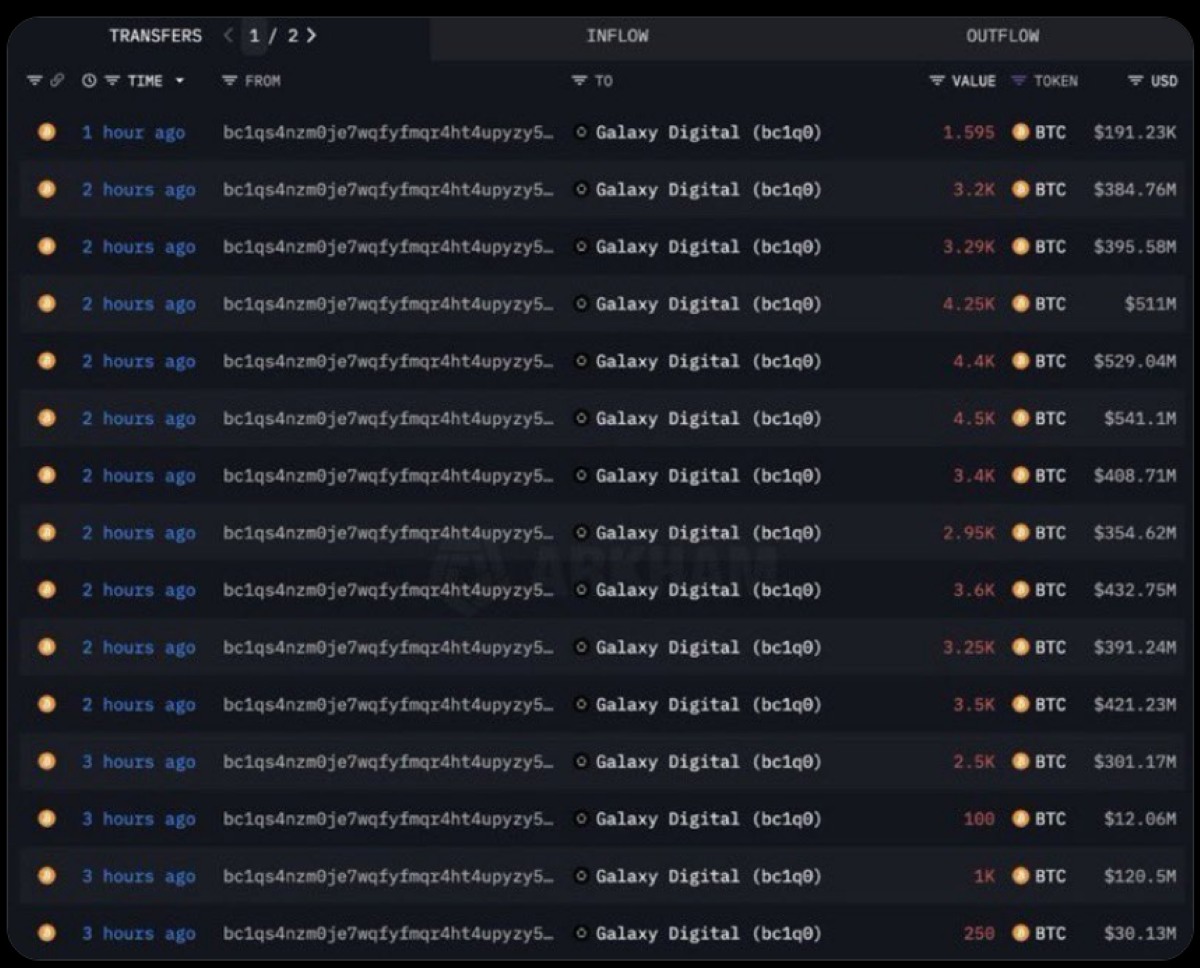Click the BTC token logo beside 3.4K value

tap(1020, 475)
